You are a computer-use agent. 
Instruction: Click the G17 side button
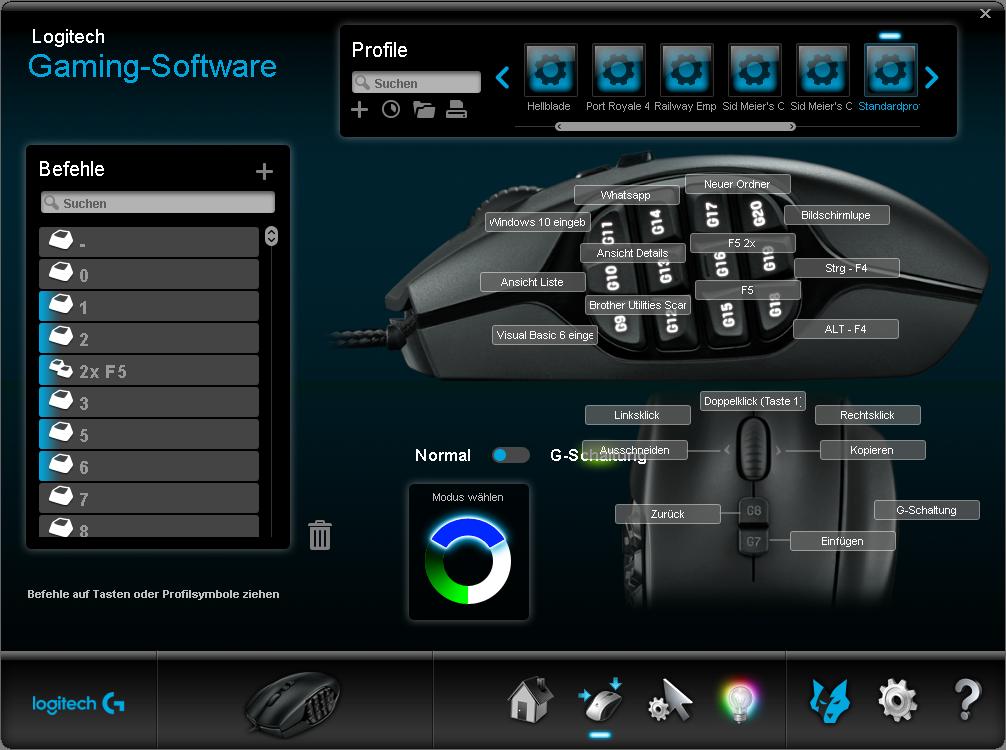712,215
